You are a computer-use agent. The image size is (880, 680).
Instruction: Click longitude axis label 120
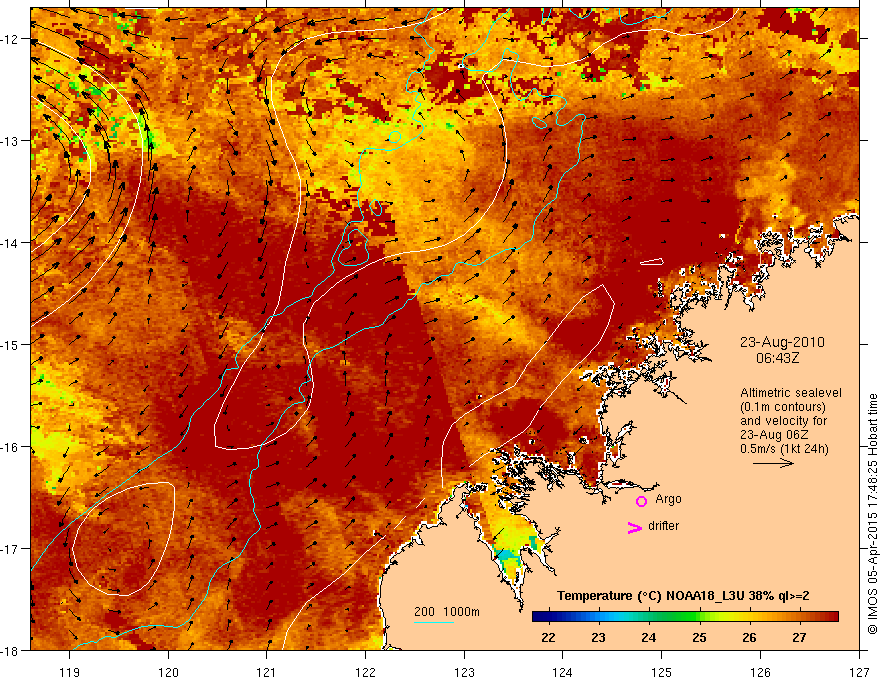point(168,672)
